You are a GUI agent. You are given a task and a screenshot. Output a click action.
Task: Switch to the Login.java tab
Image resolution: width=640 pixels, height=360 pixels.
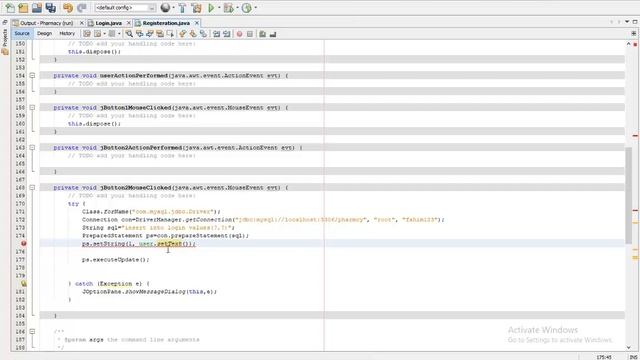click(x=109, y=23)
